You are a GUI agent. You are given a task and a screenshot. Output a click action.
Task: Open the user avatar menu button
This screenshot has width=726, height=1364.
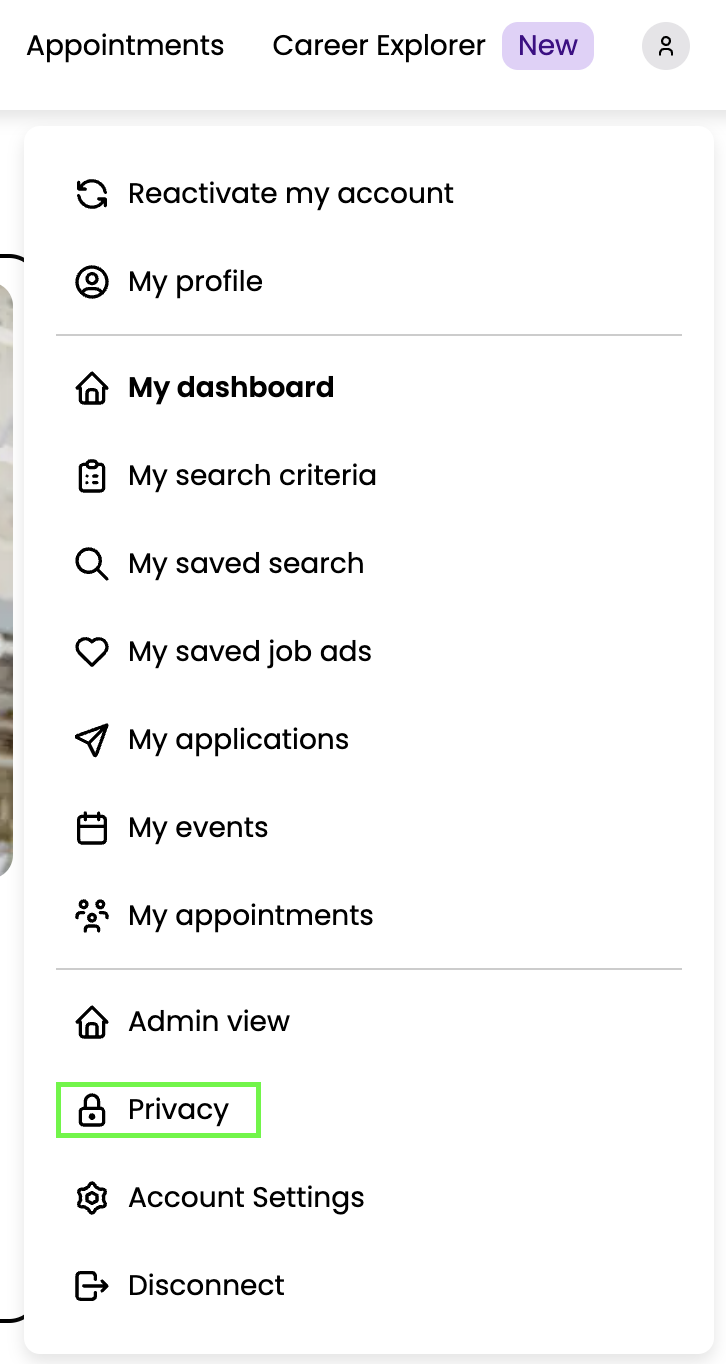pos(666,46)
